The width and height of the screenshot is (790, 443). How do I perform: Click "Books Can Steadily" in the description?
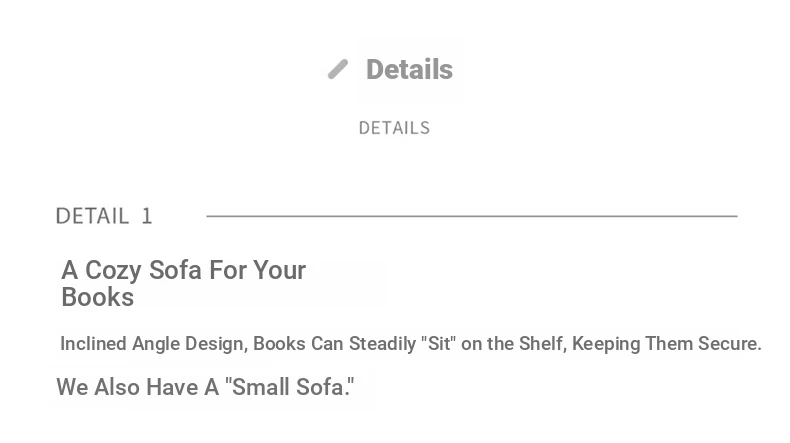click(335, 344)
